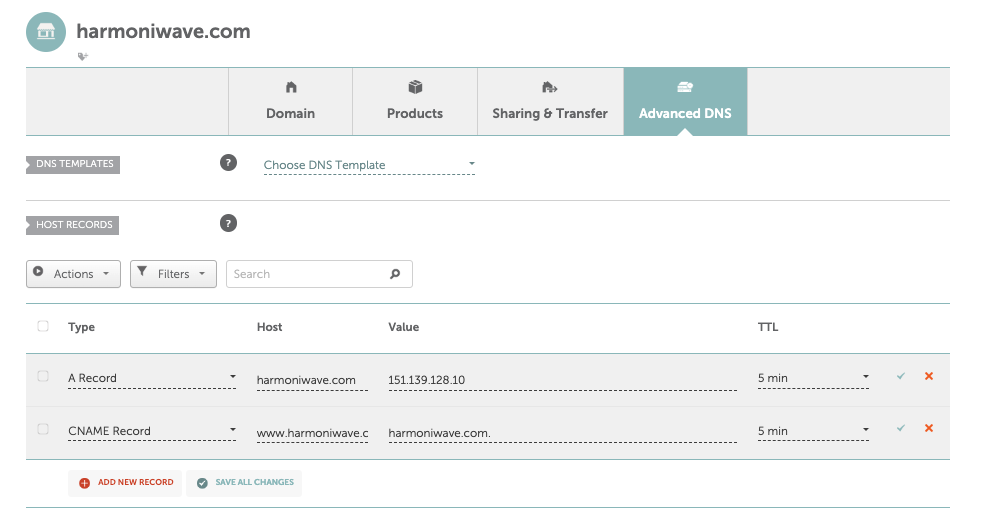Switch to the Domain tab
The width and height of the screenshot is (1001, 510).
290,101
